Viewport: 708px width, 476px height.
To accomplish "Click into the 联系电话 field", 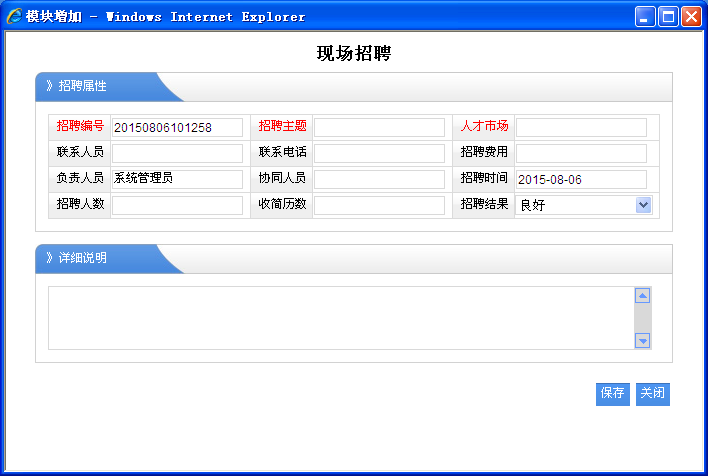I will tap(379, 153).
